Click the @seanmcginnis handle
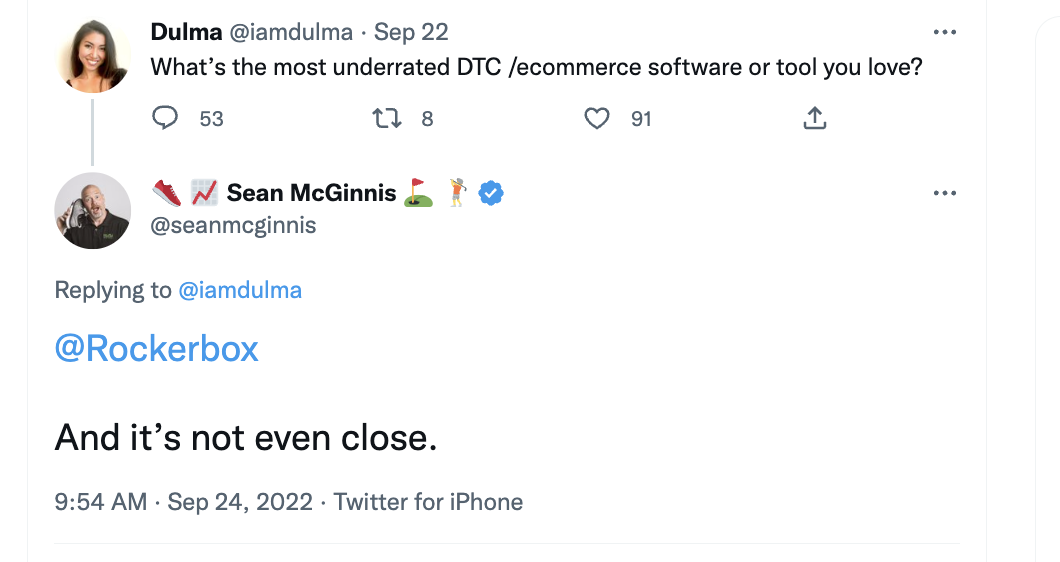This screenshot has height=562, width=1060. [x=233, y=225]
